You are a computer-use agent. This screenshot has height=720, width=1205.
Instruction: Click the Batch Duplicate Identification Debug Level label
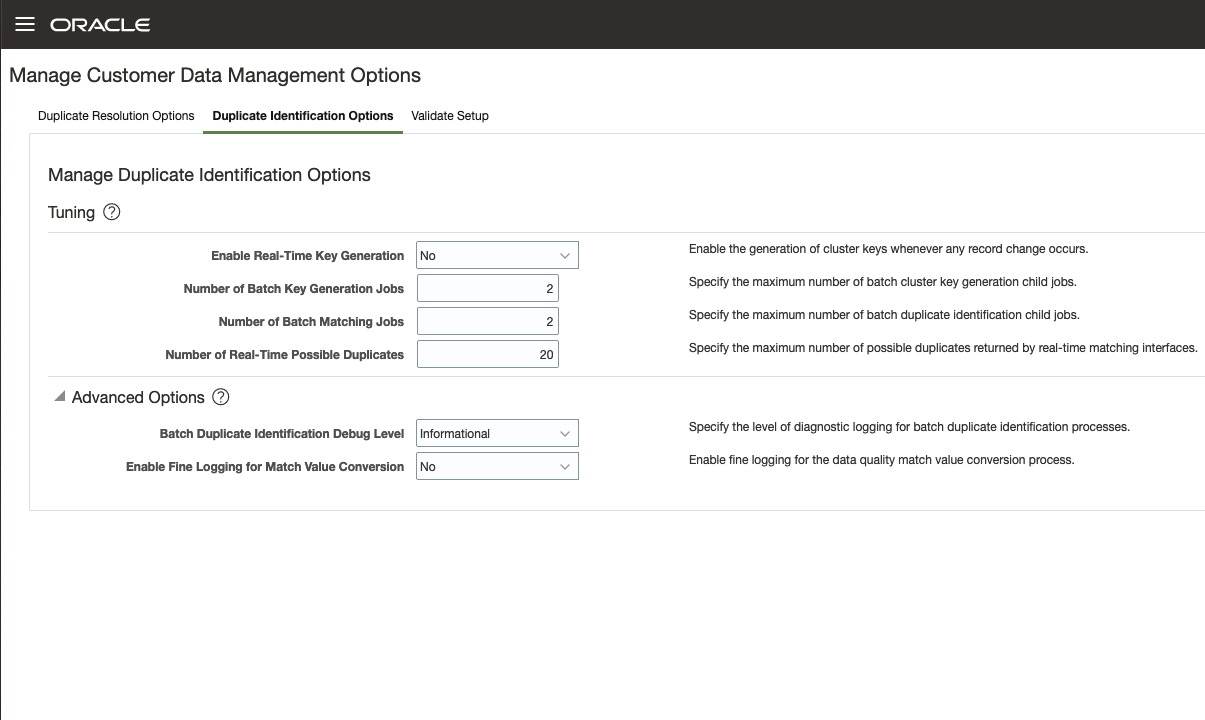(282, 434)
